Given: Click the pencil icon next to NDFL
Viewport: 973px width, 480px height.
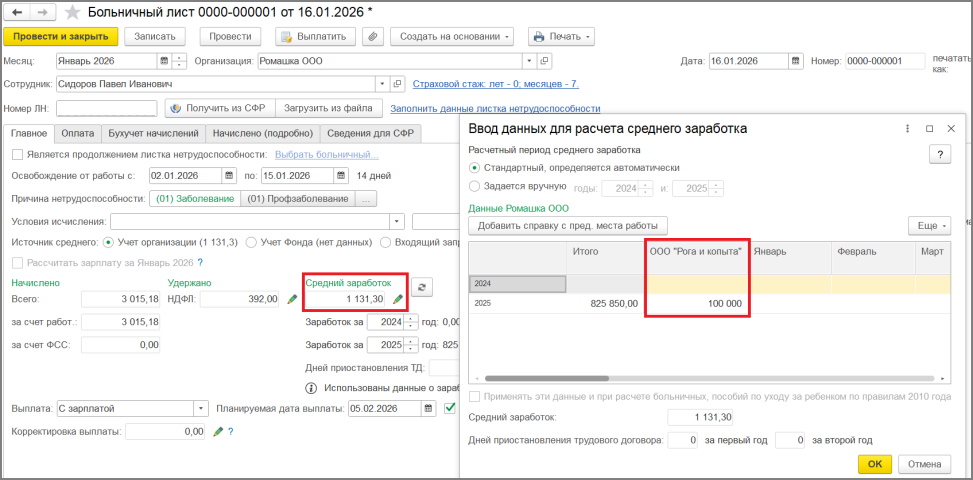Looking at the screenshot, I should point(292,299).
